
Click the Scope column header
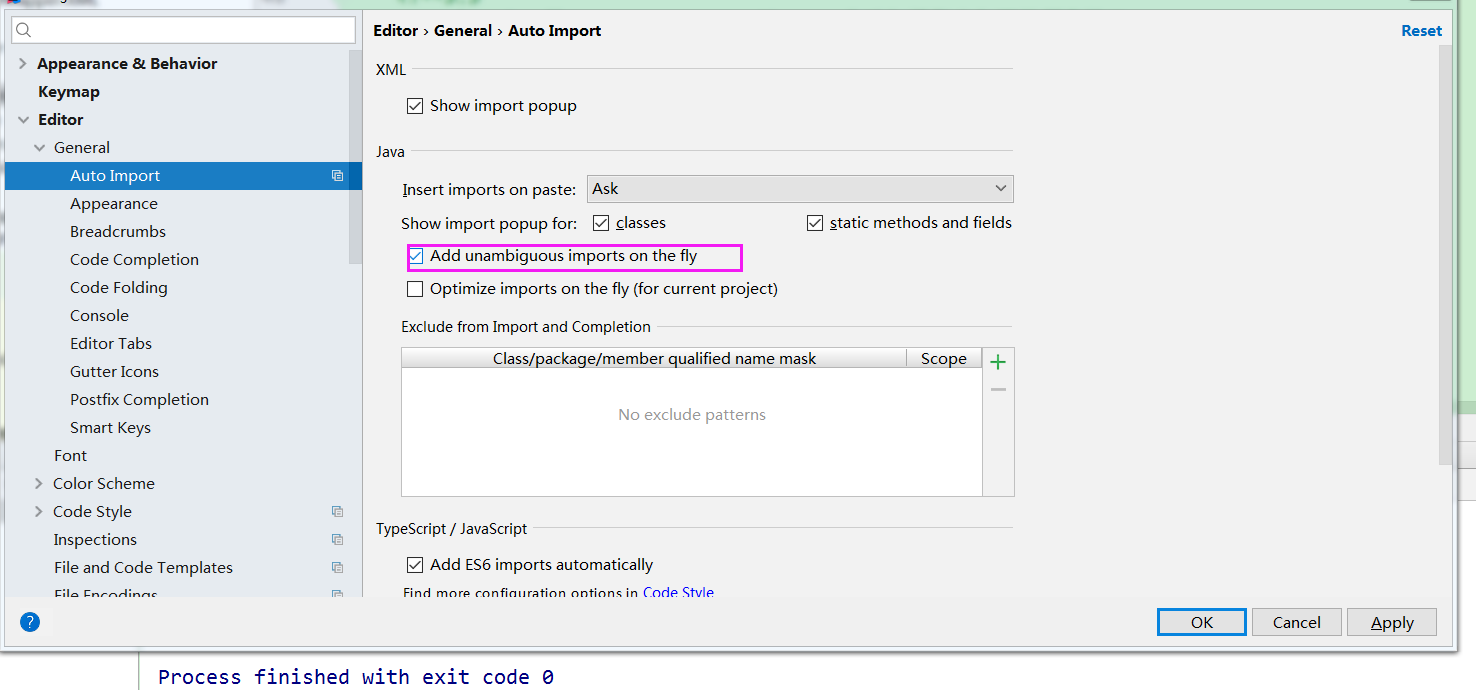[x=944, y=358]
